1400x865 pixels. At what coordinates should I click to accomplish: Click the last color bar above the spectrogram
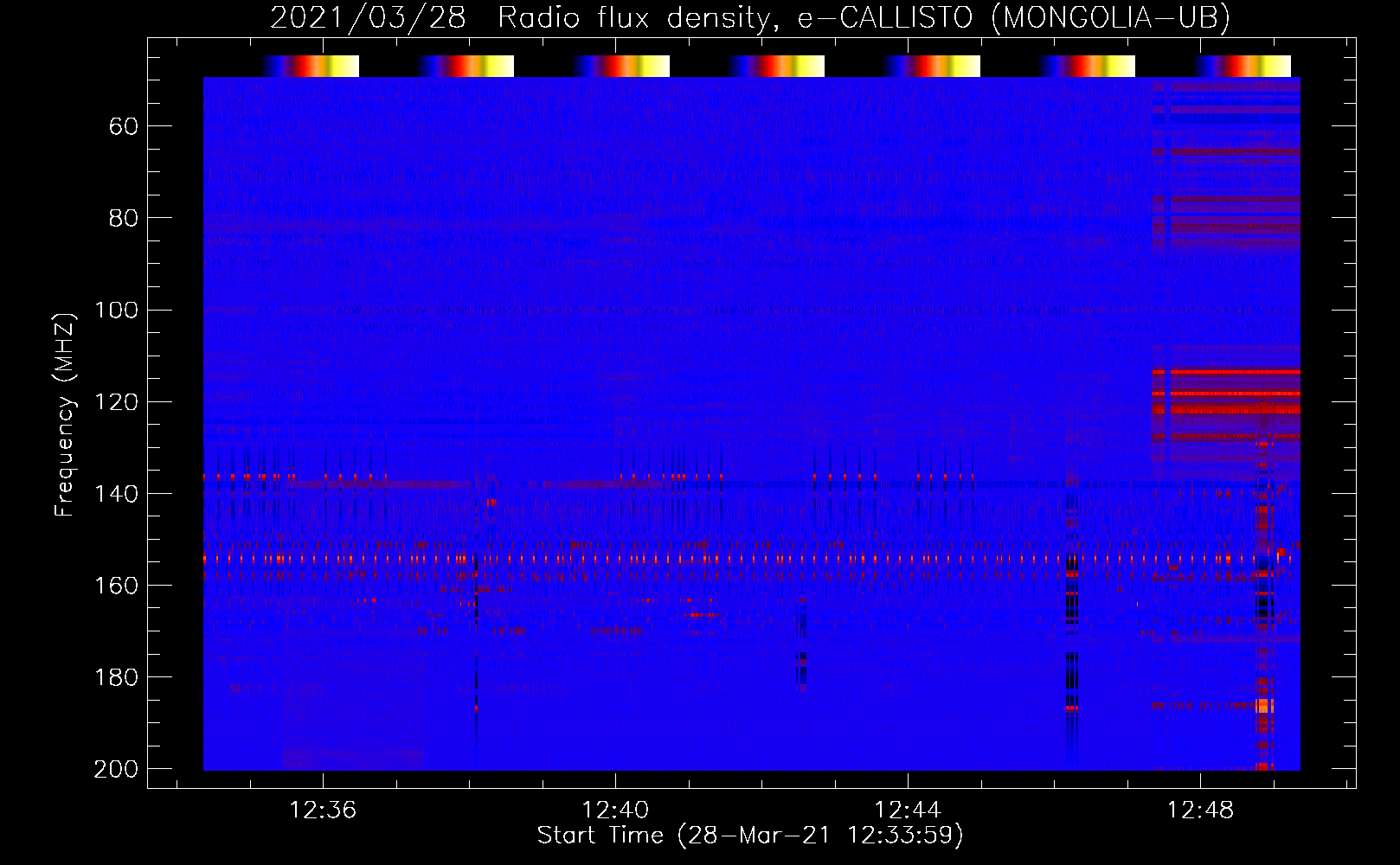click(1243, 66)
